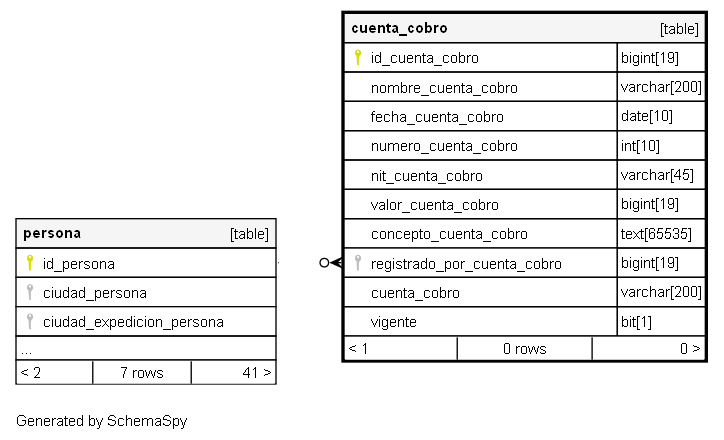The width and height of the screenshot is (724, 440).
Task: Select the fecha_cuenta_cobro column row
Action: (x=437, y=117)
